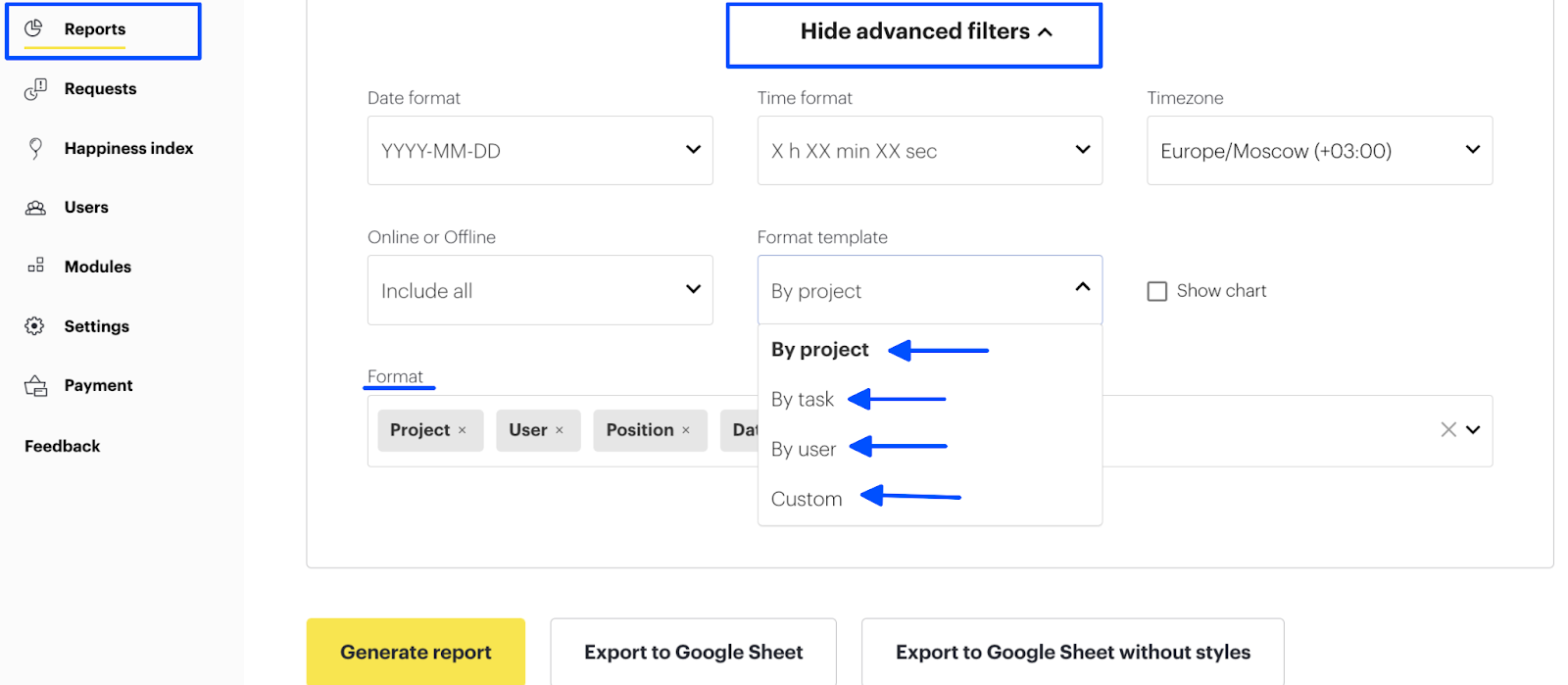
Task: Collapse with Hide advanced filters
Action: 913,32
